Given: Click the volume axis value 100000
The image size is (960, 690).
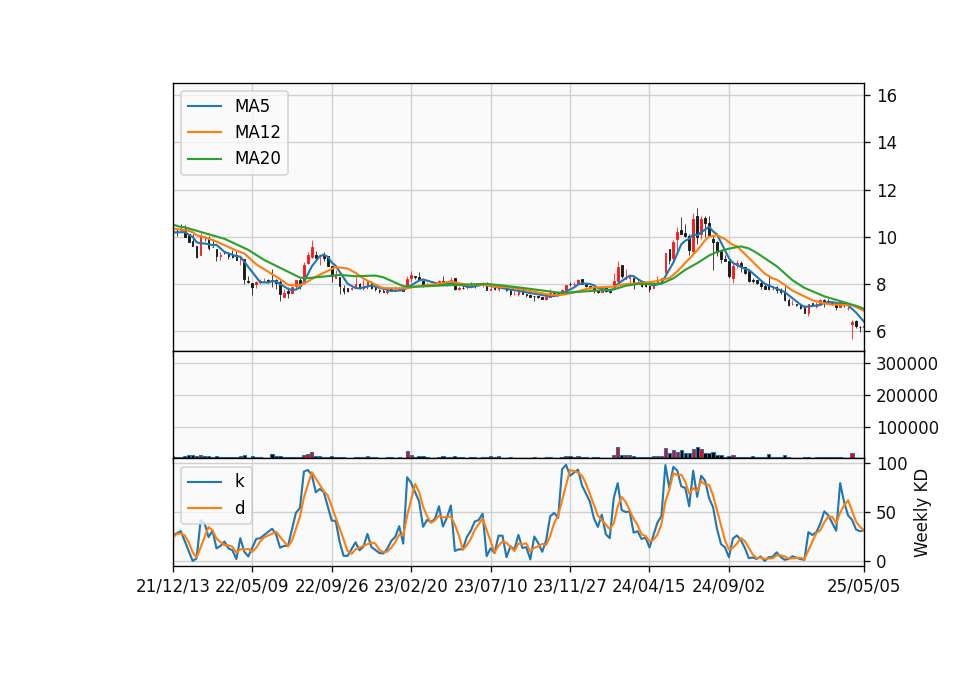Looking at the screenshot, I should point(907,428).
